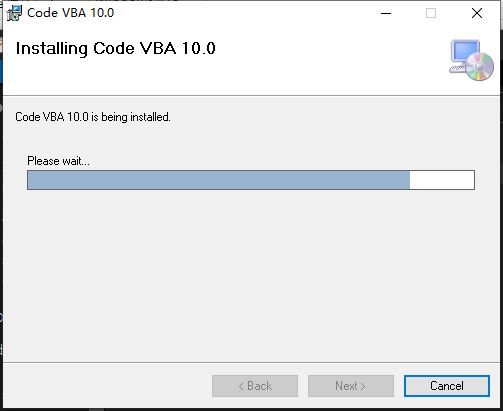Image resolution: width=503 pixels, height=411 pixels.
Task: Click the filled portion of progress bar
Action: [x=219, y=180]
